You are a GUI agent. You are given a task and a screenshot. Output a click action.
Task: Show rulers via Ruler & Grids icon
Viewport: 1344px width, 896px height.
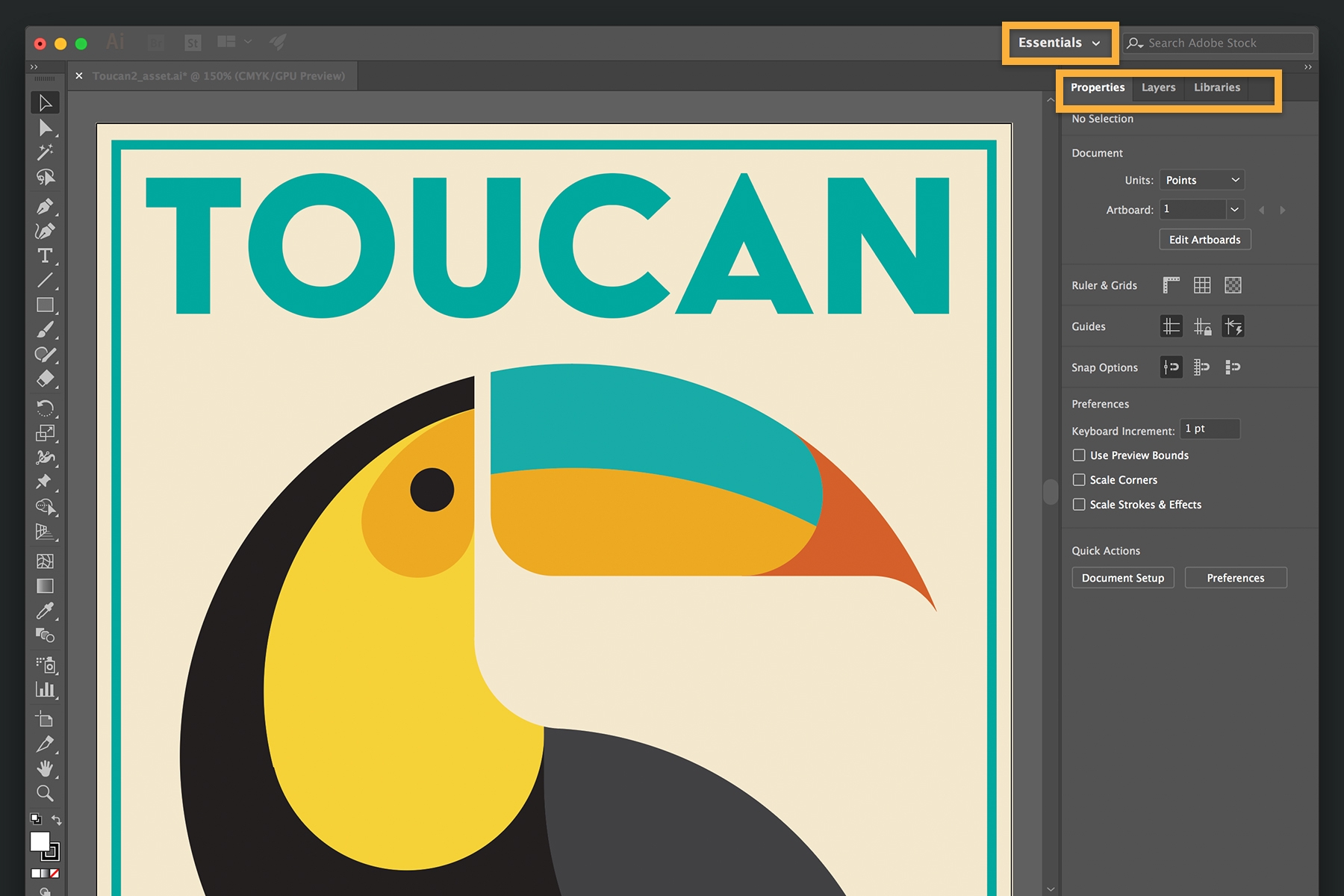[1171, 285]
